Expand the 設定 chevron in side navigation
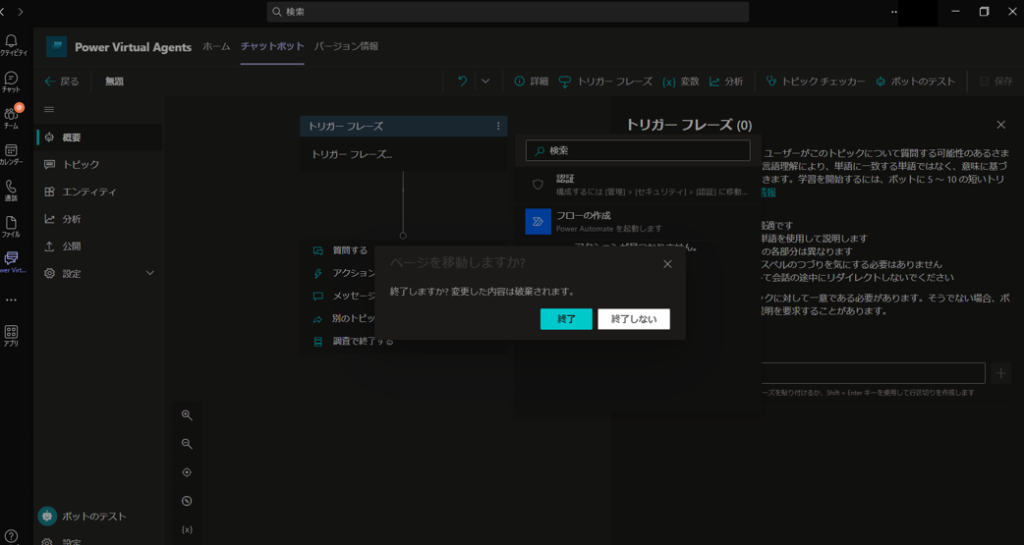The image size is (1024, 545). (x=150, y=273)
